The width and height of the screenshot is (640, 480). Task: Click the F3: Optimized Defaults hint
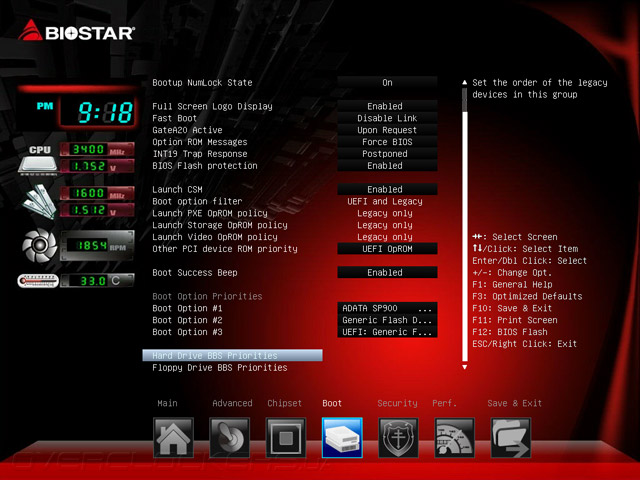527,296
